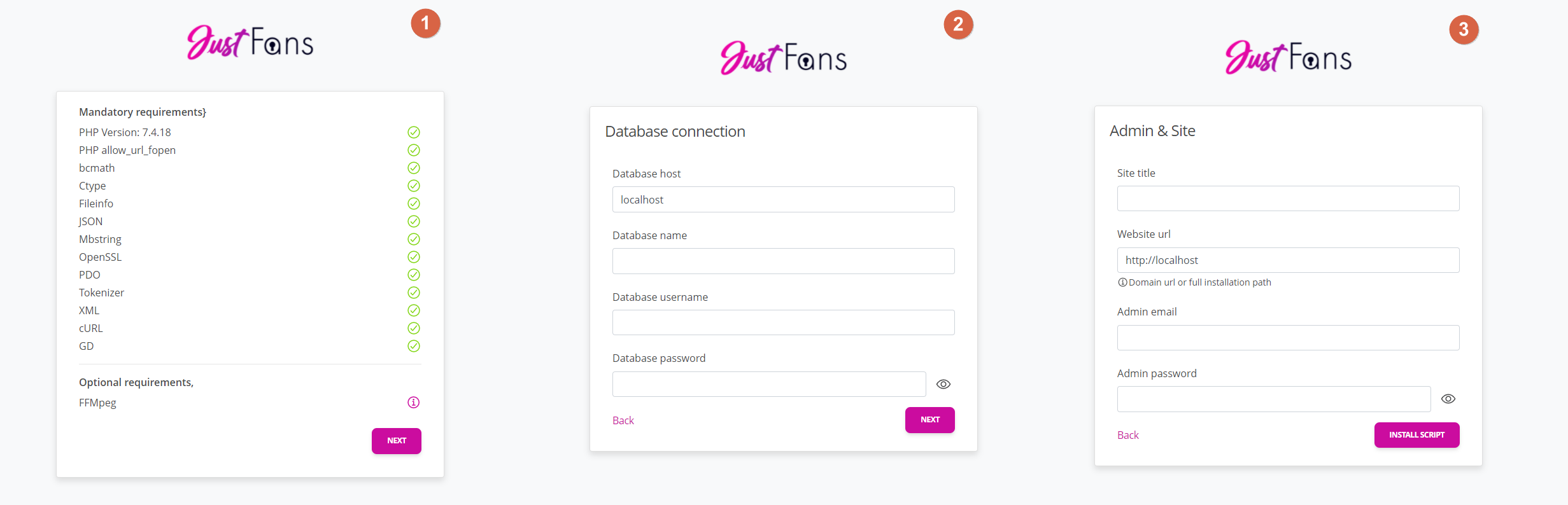Screen dimensions: 1568x505
Task: Click the step 1 number badge
Action: coord(425,24)
